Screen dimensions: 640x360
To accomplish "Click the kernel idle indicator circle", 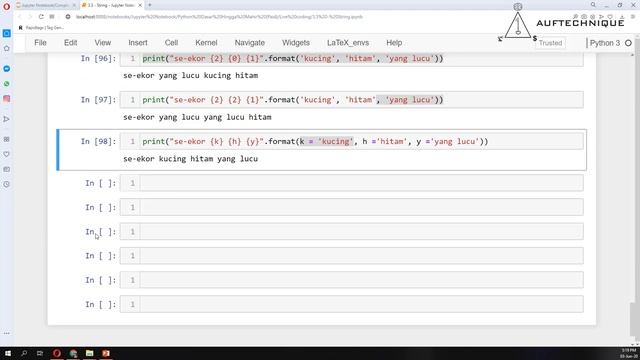I will coord(628,43).
